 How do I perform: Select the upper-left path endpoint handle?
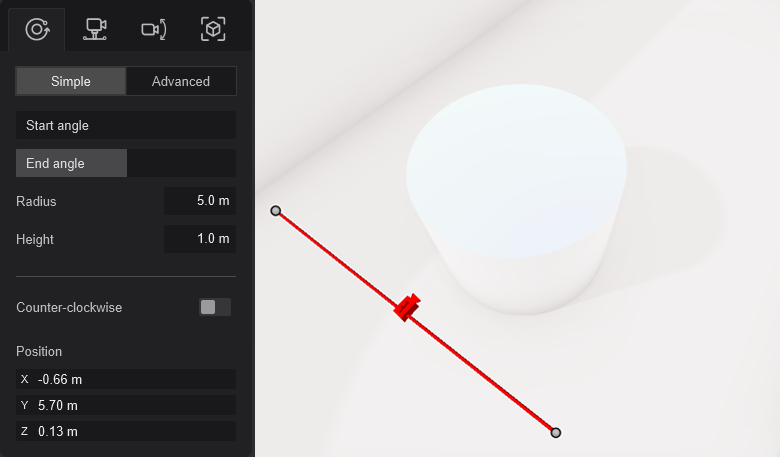[276, 211]
